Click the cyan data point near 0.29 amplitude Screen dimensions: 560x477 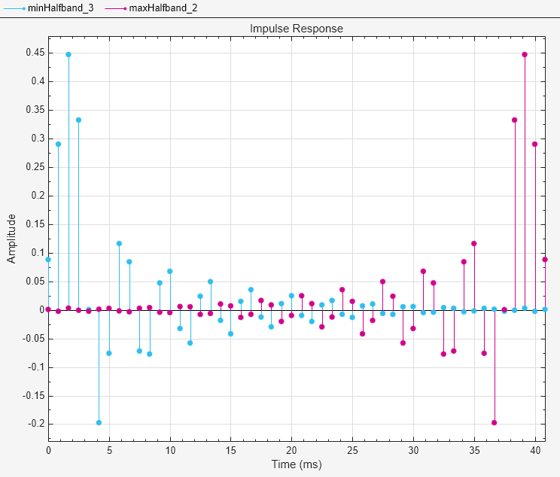(x=58, y=144)
